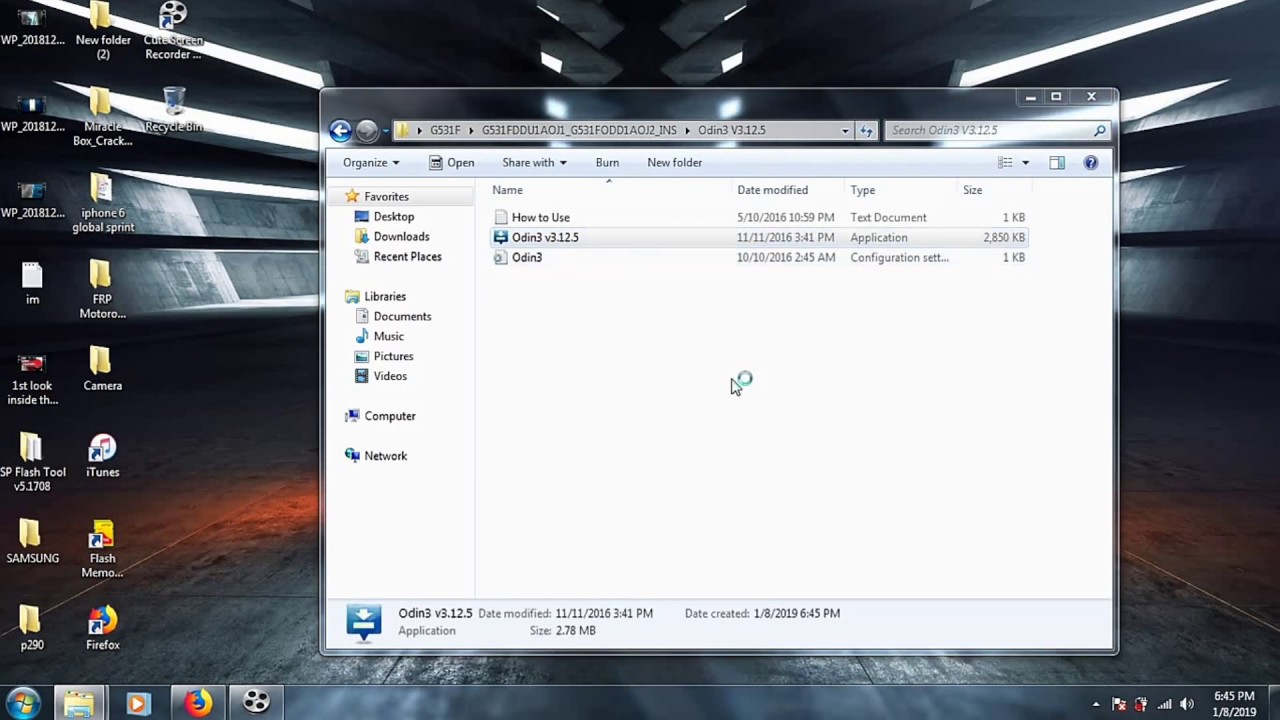This screenshot has width=1280, height=720.
Task: Select the p290 desktop folder
Action: click(x=32, y=629)
